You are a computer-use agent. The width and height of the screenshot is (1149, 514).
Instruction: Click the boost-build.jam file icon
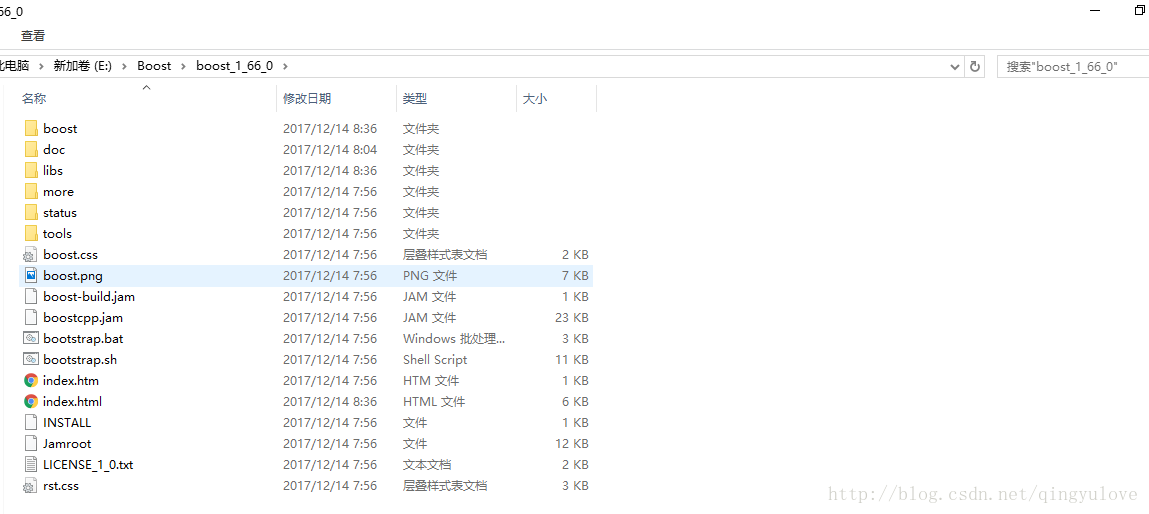31,296
